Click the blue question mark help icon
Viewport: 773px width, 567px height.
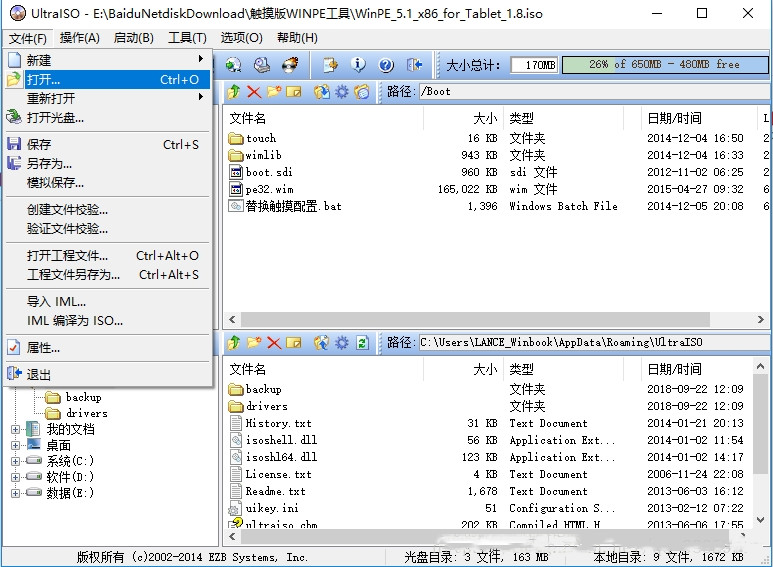point(386,65)
